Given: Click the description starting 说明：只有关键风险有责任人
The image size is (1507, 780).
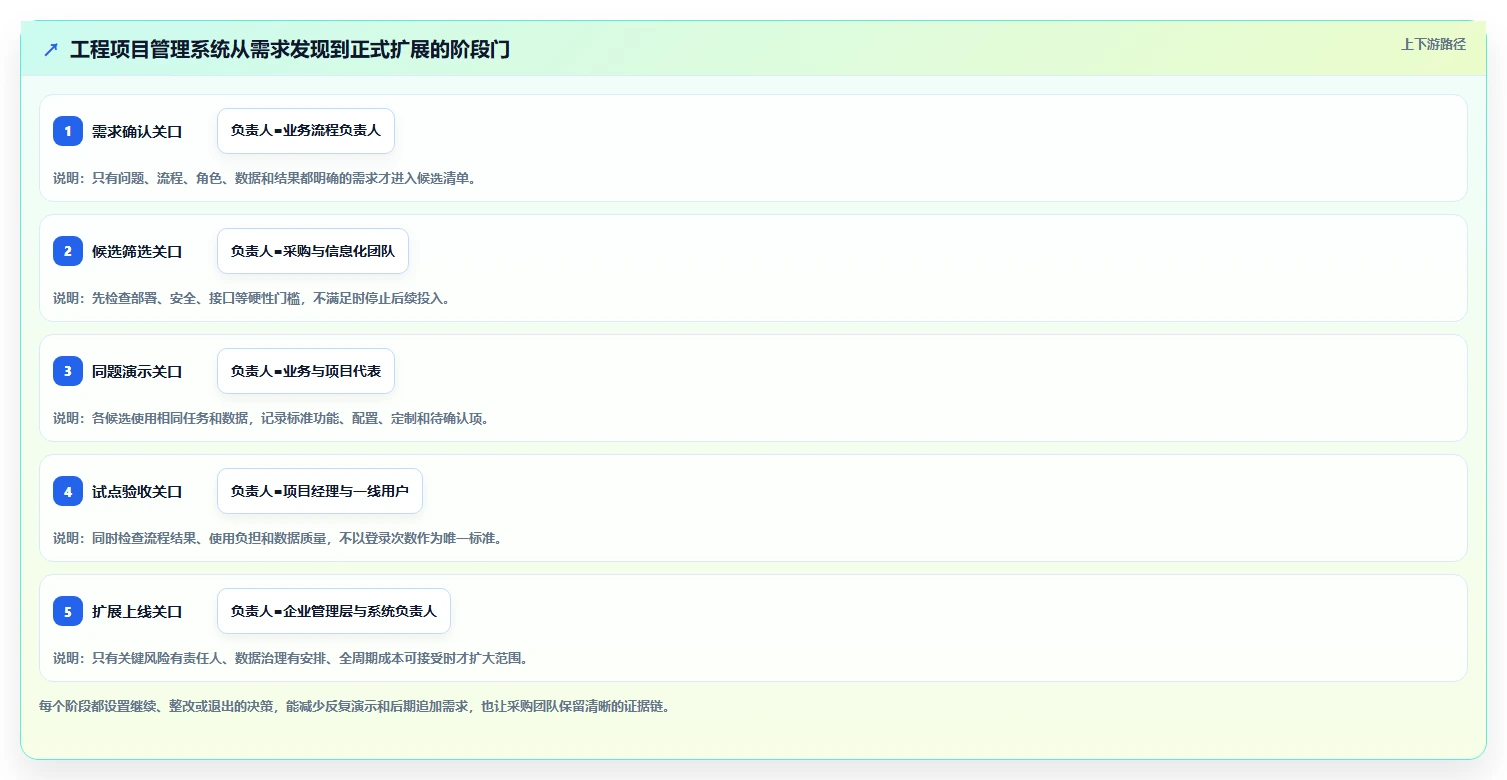Looking at the screenshot, I should click(x=292, y=658).
